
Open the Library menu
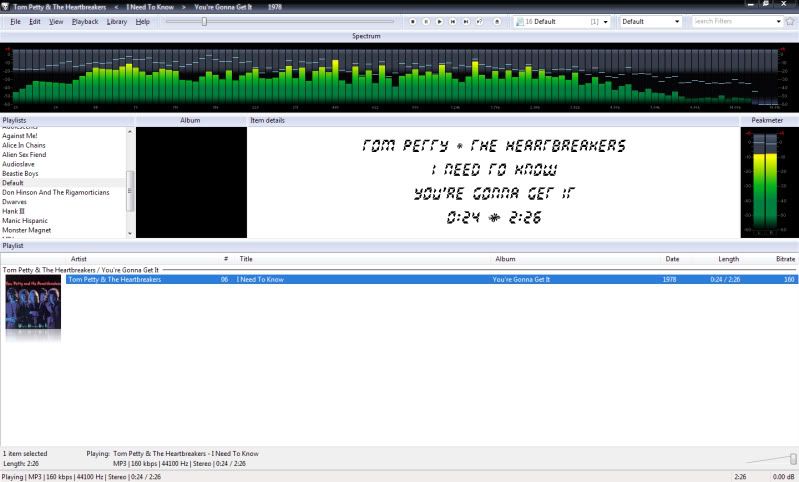pyautogui.click(x=117, y=21)
